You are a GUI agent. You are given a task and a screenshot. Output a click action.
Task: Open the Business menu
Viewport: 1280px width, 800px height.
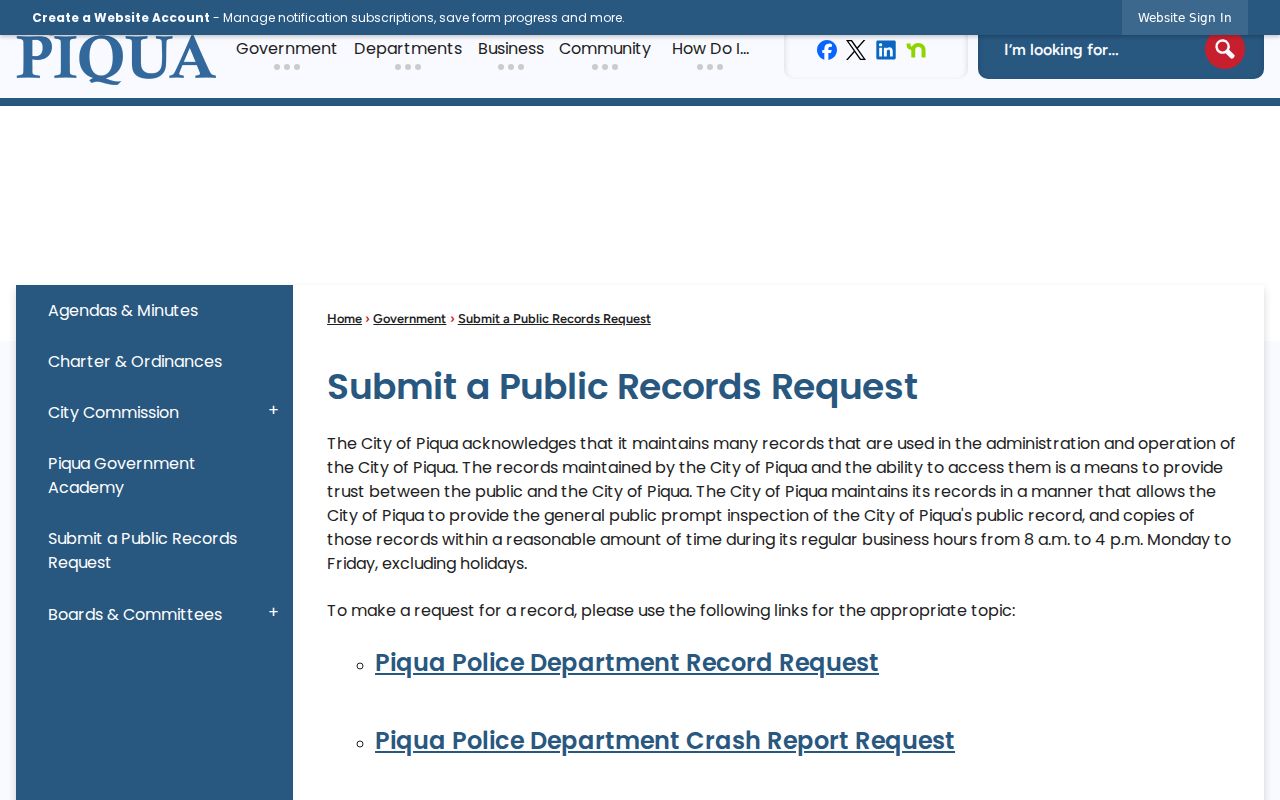click(511, 49)
